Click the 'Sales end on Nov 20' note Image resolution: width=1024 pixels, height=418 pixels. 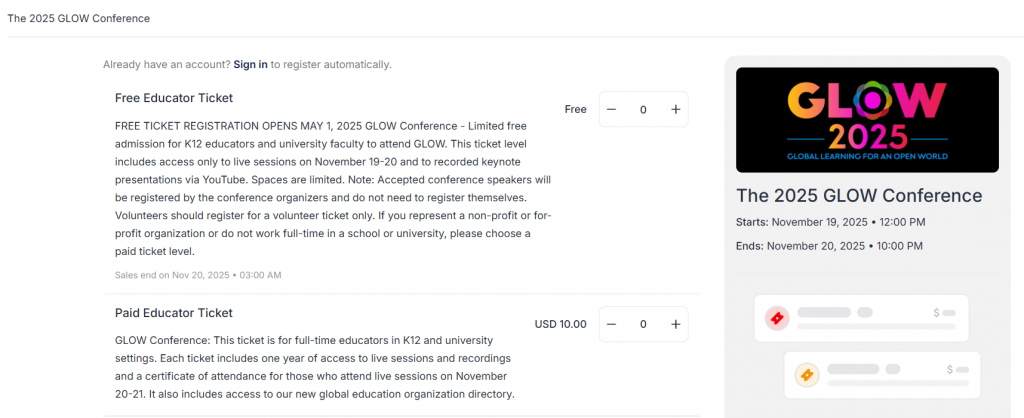[x=198, y=275]
